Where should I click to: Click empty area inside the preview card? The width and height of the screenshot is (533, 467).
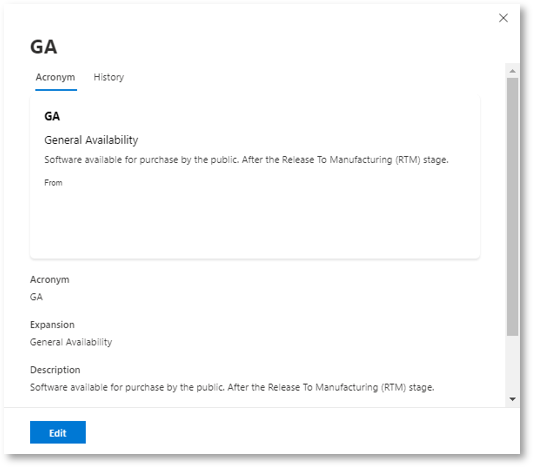coord(255,224)
